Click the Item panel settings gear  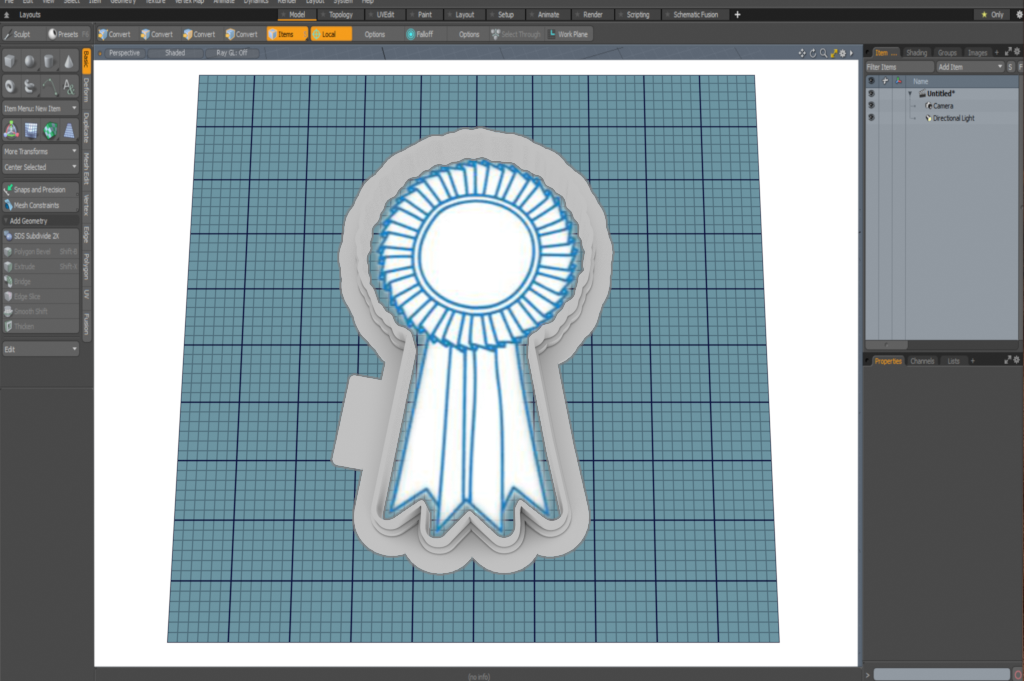click(1017, 52)
